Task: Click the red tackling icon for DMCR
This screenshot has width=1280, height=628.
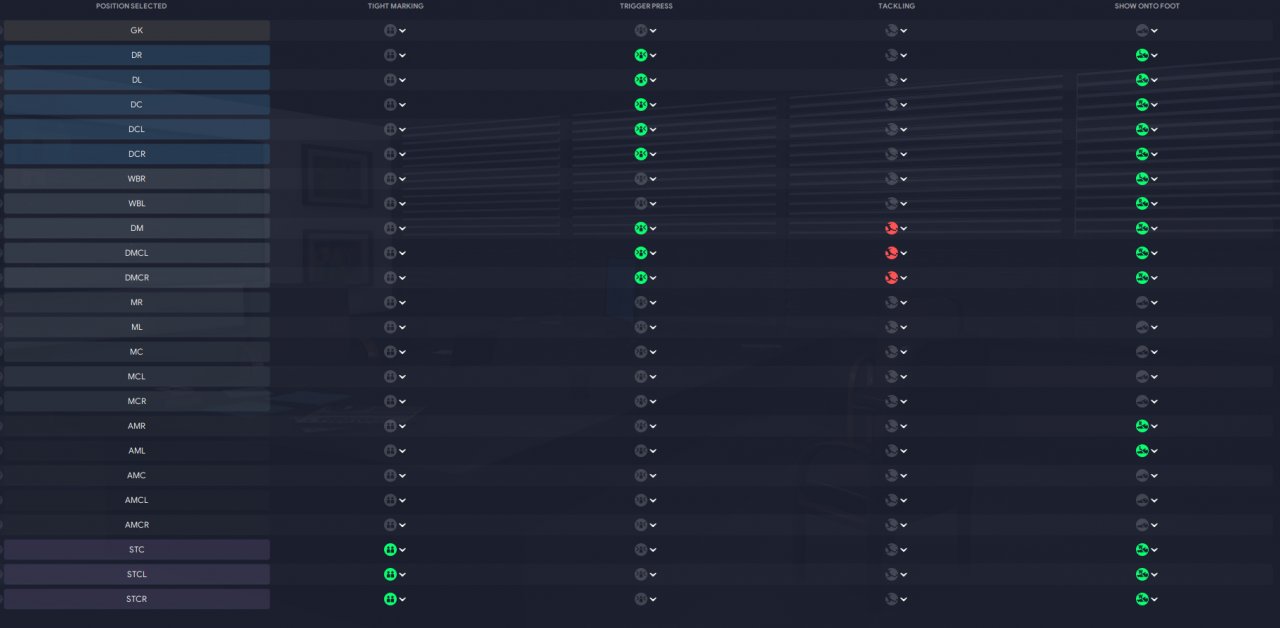Action: tap(891, 277)
